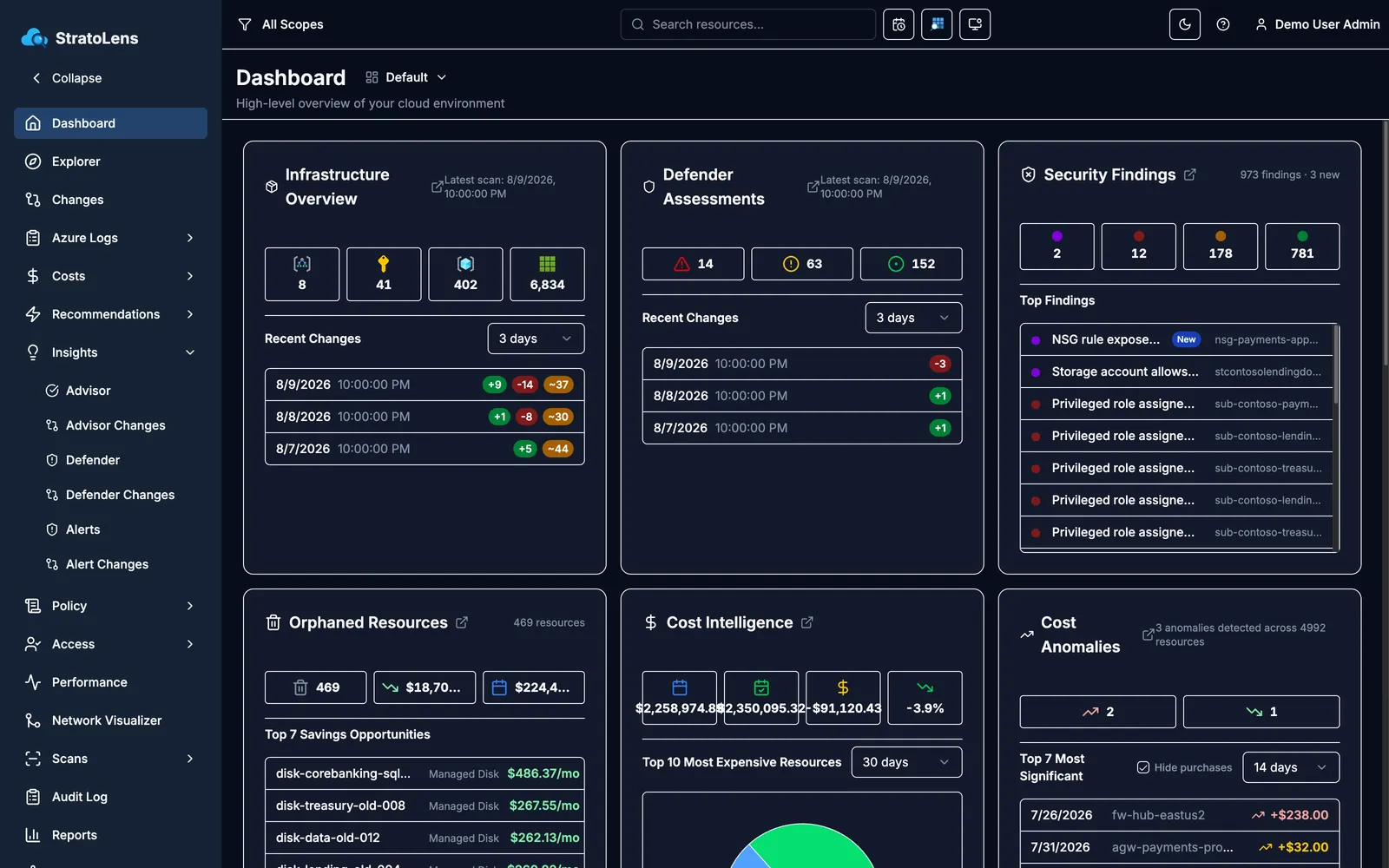Open Top 10 Expensive 30 days dropdown
The height and width of the screenshot is (868, 1389).
(906, 762)
